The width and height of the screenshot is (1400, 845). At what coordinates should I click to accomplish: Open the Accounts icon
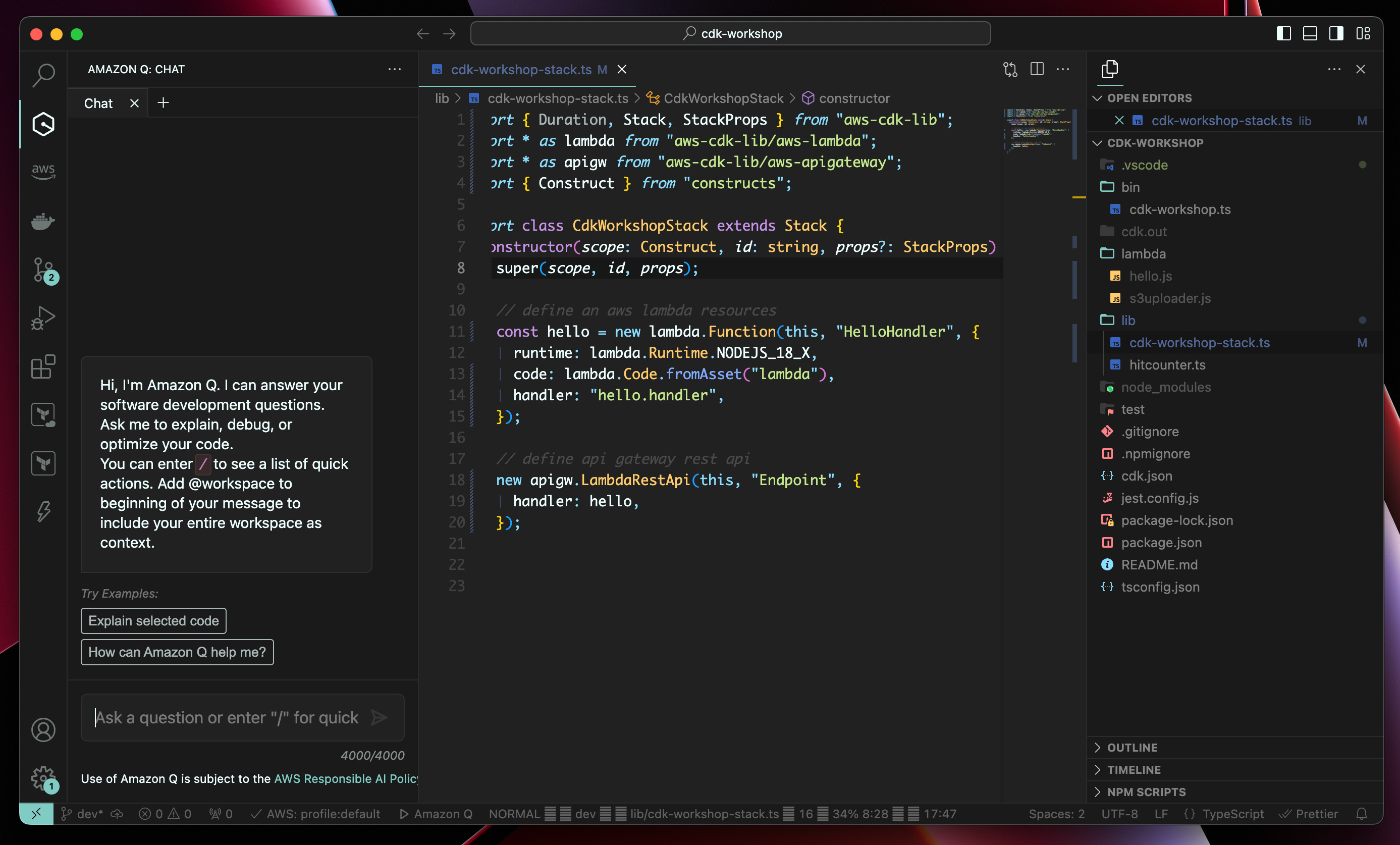(43, 729)
